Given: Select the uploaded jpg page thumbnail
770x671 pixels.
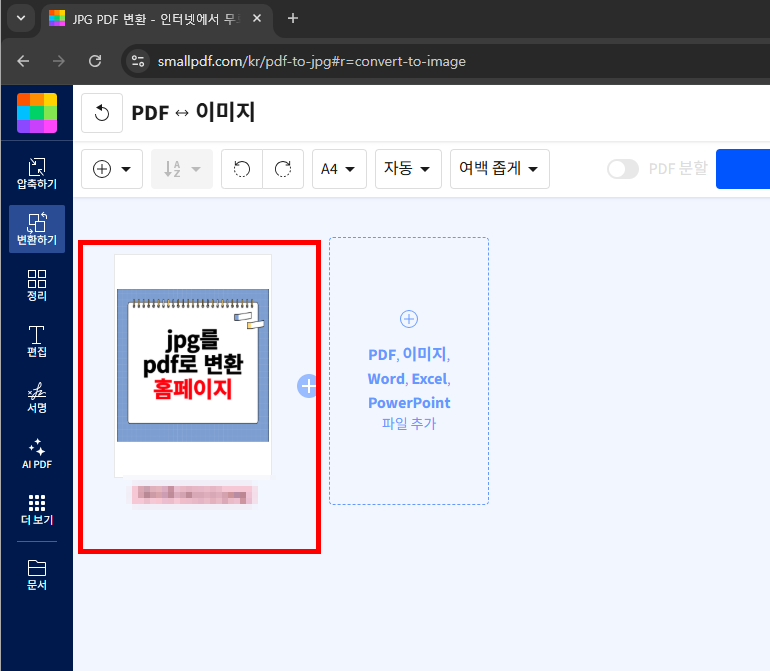Looking at the screenshot, I should tap(193, 365).
